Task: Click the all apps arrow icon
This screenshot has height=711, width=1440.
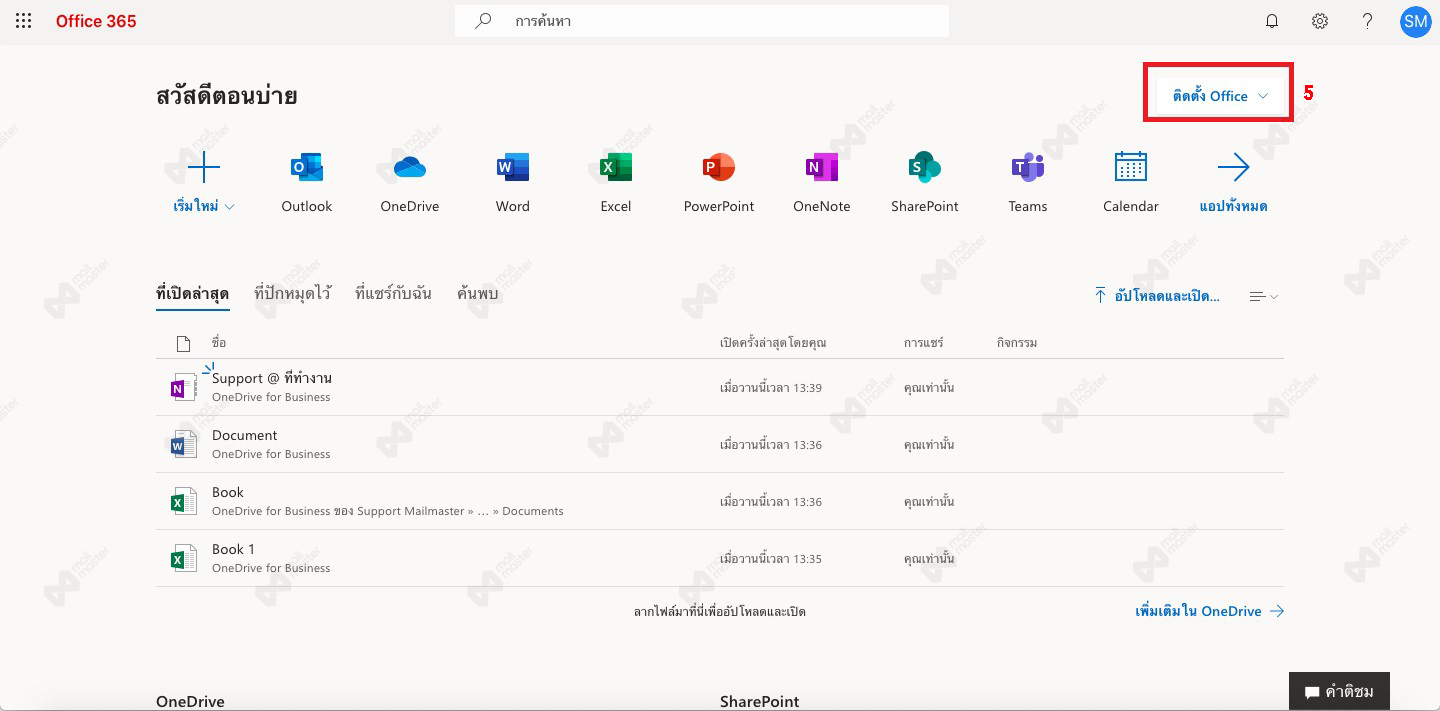Action: (1234, 168)
